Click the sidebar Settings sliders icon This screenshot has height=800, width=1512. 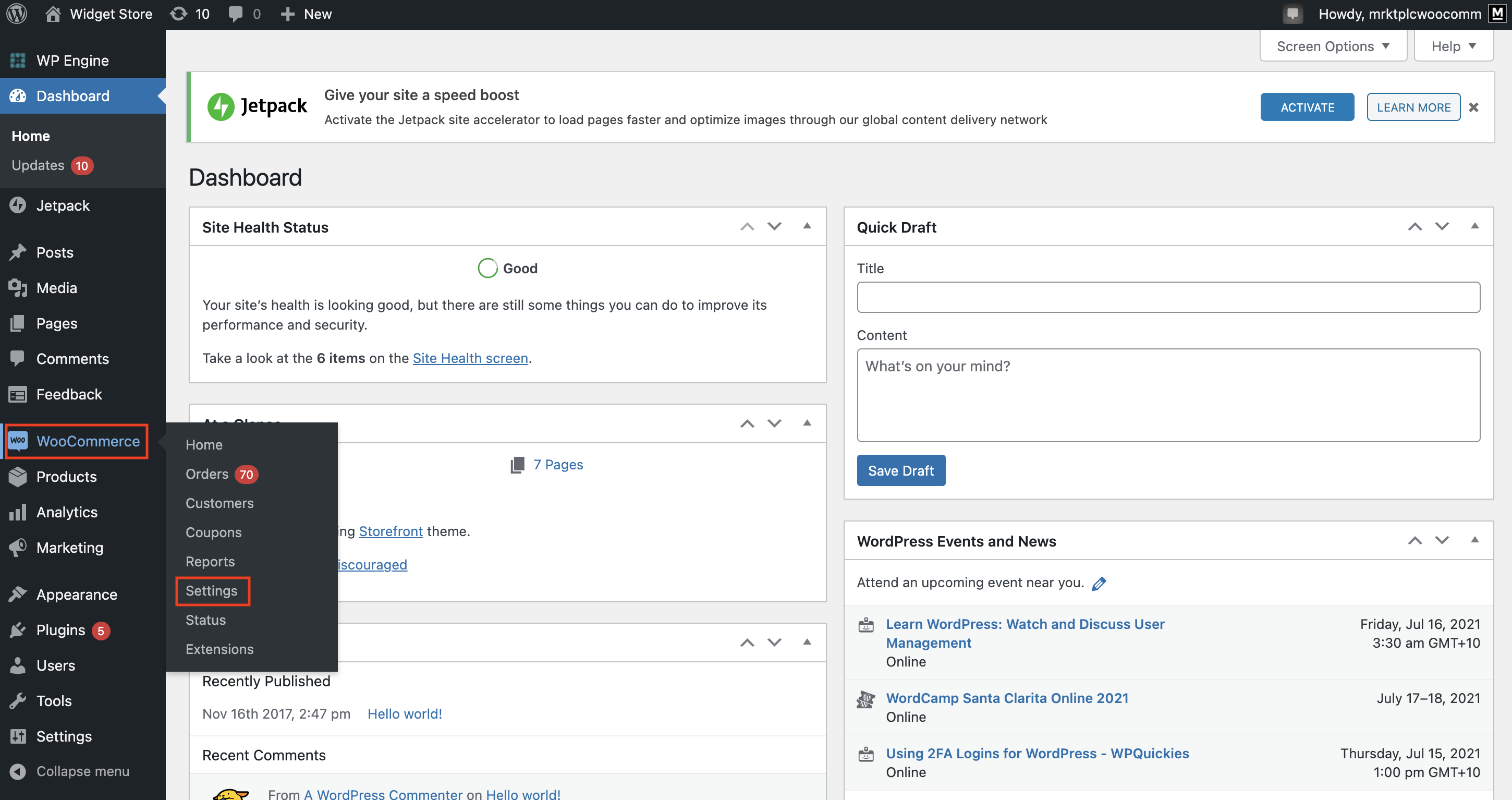tap(18, 736)
